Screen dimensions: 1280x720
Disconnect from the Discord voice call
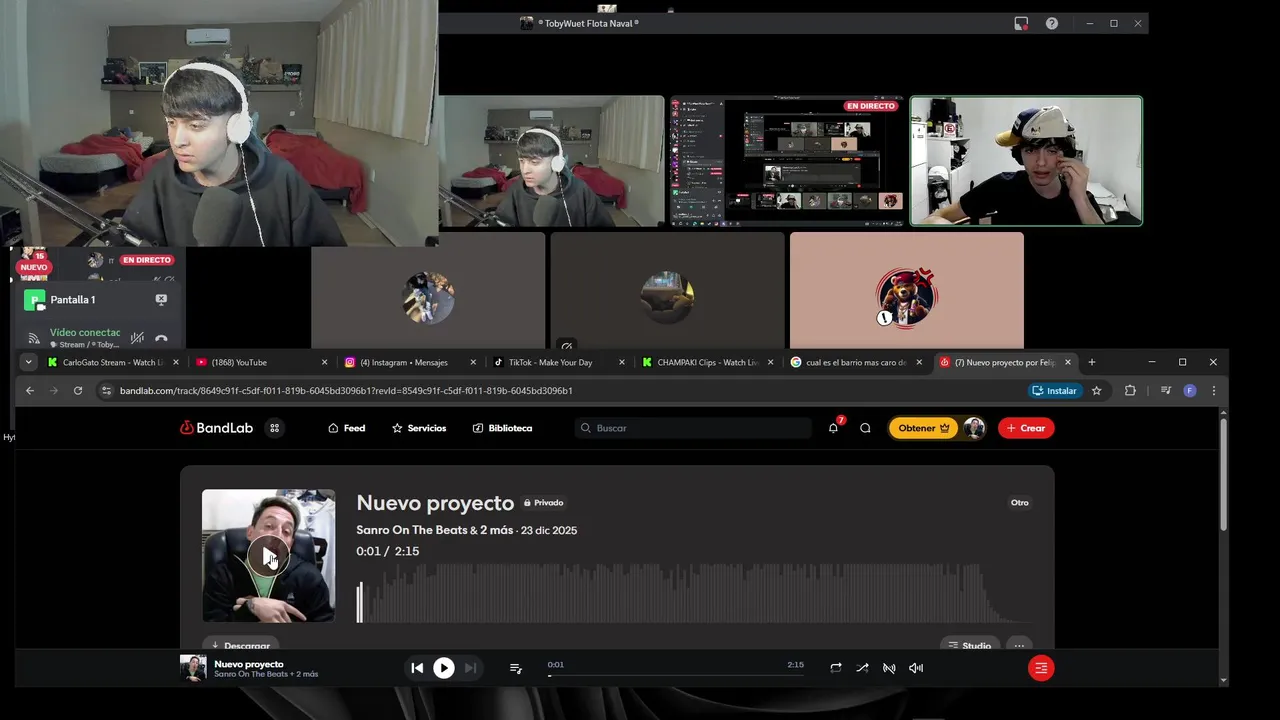(161, 339)
